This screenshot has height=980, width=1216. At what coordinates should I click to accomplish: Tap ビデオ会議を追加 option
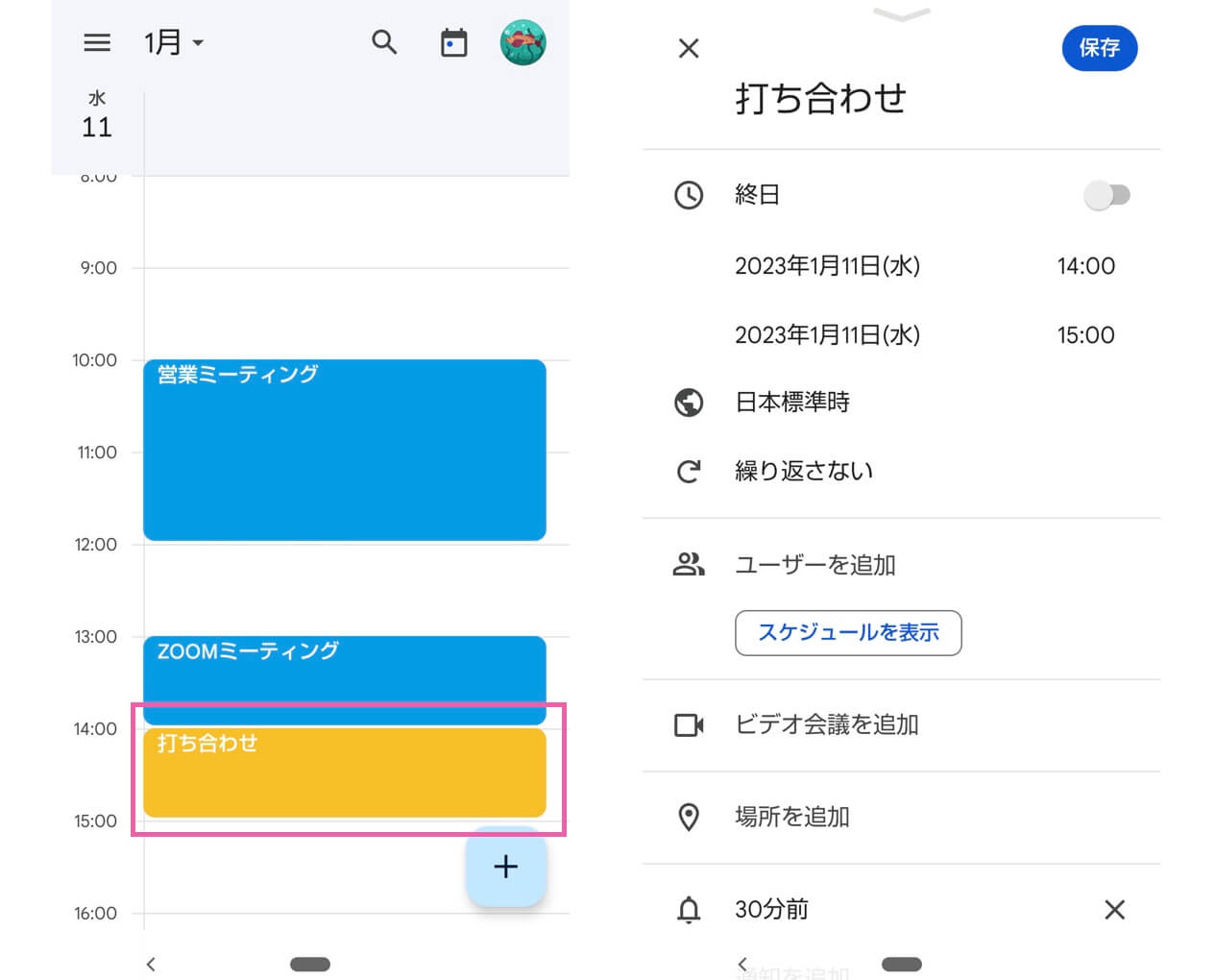[x=827, y=724]
